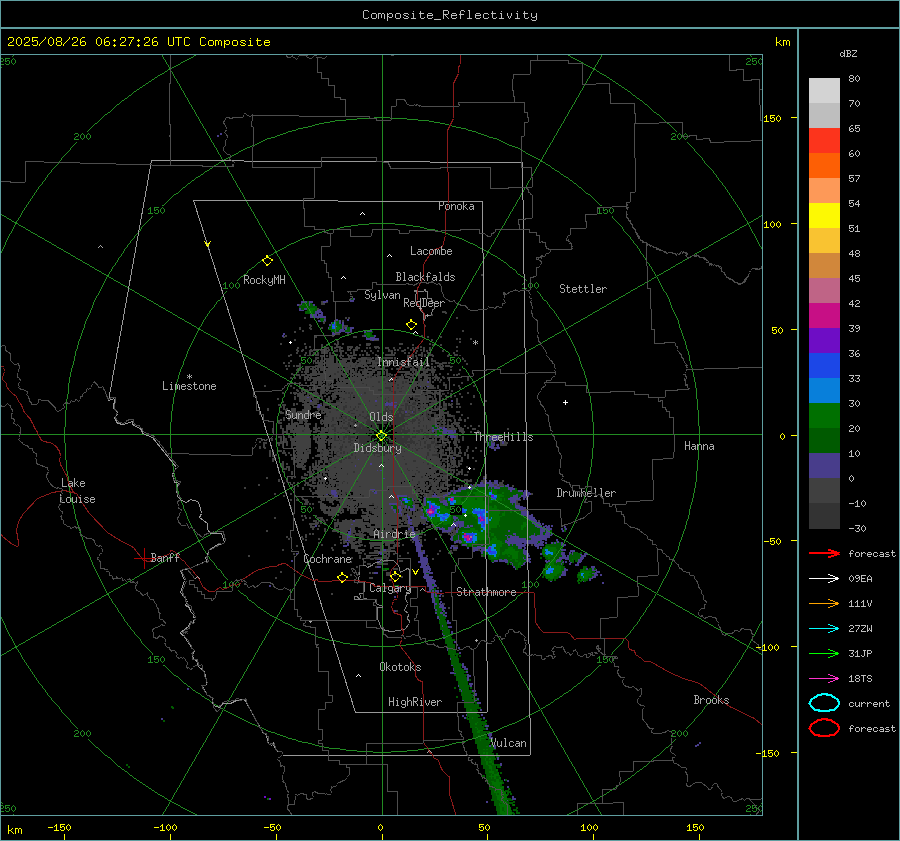Click the white 09EA arrow in legend
900x841 pixels.
824,578
